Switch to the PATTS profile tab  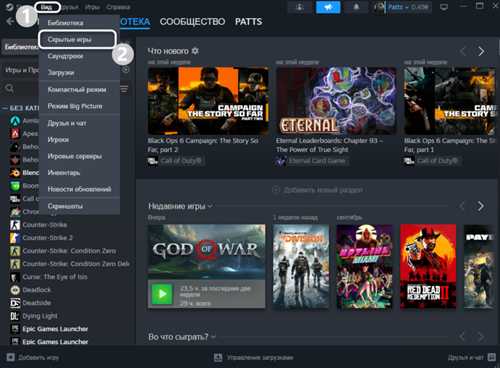248,22
